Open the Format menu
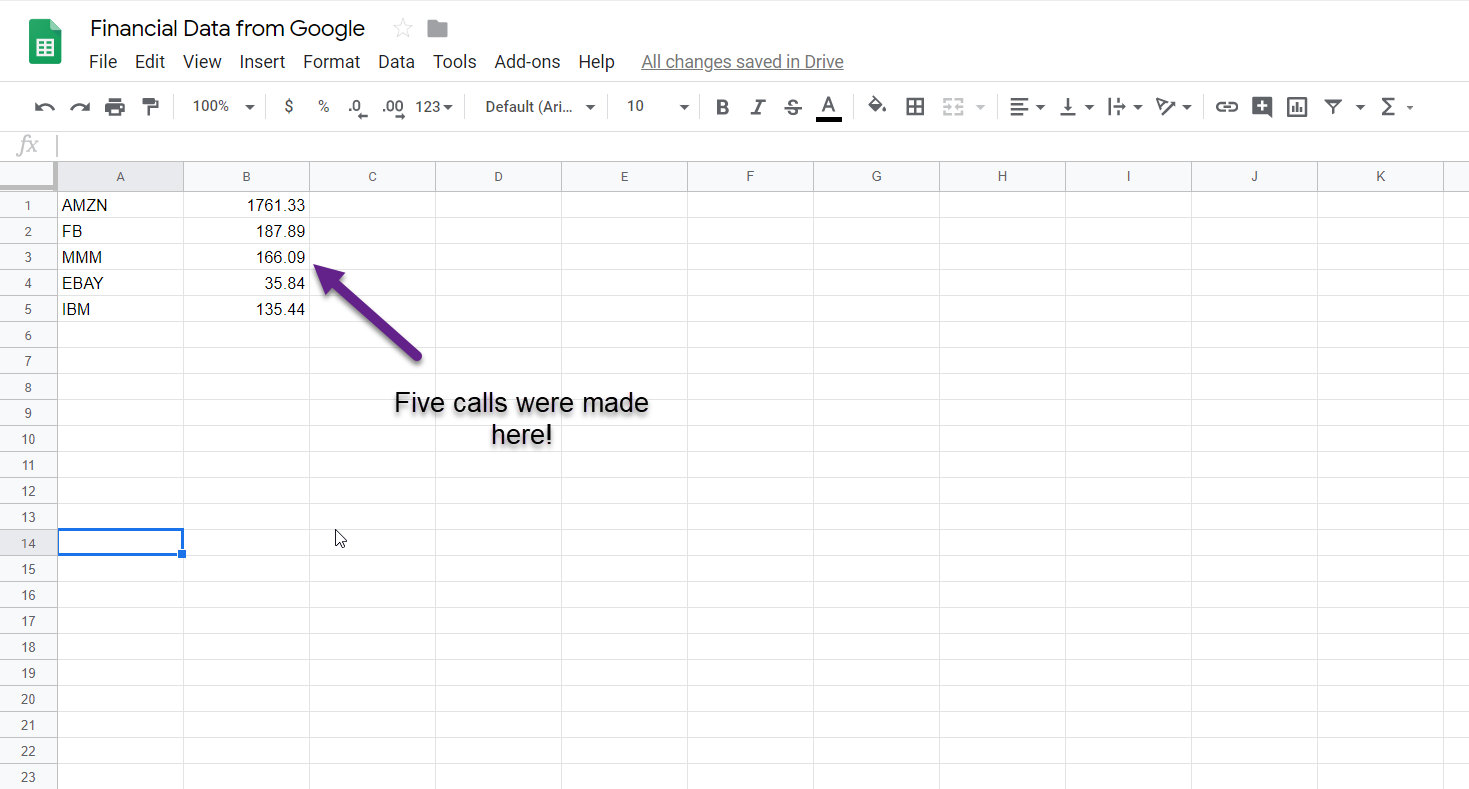The image size is (1469, 789). click(x=331, y=62)
